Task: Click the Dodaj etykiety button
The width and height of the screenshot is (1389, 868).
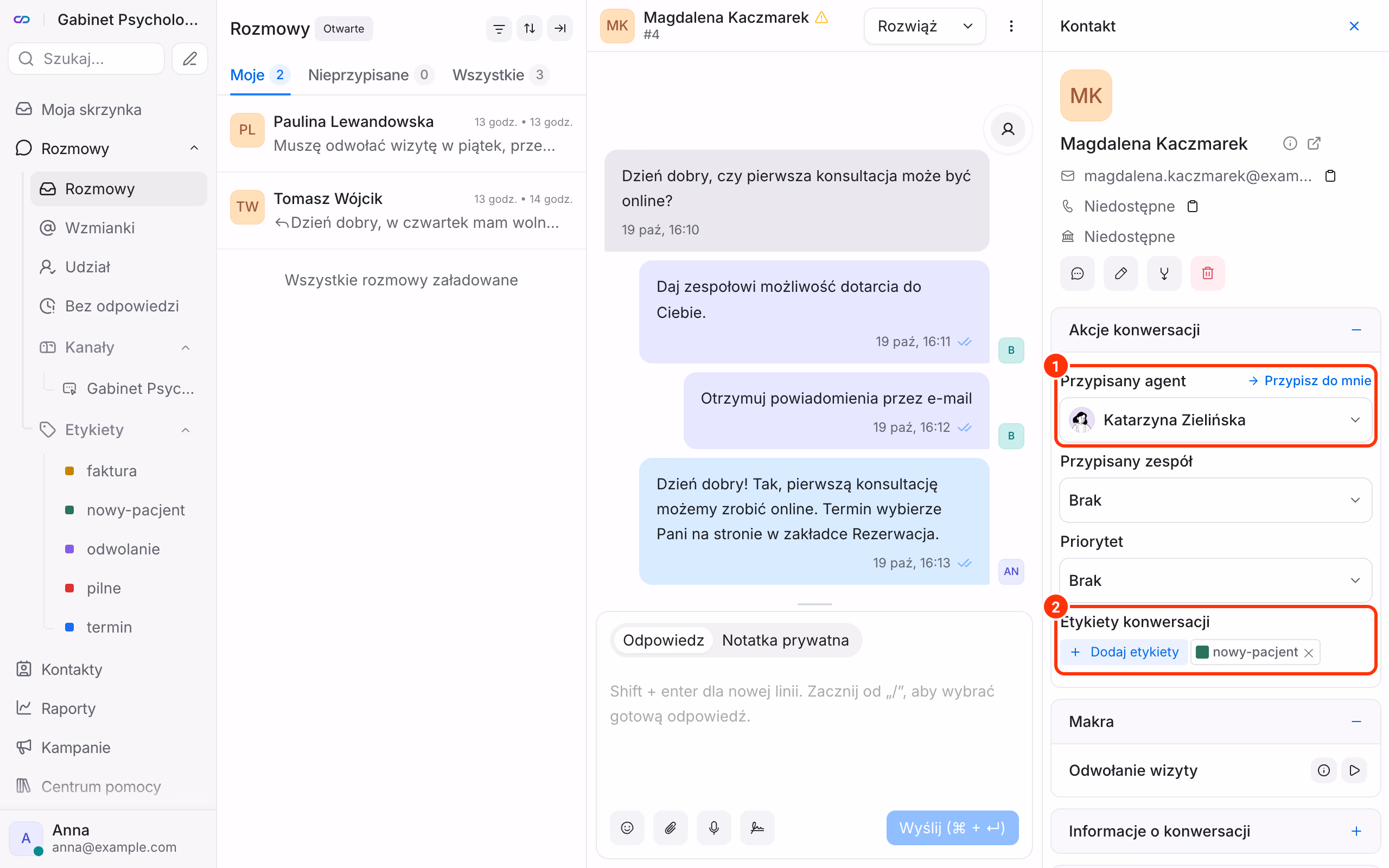Action: coord(1124,652)
